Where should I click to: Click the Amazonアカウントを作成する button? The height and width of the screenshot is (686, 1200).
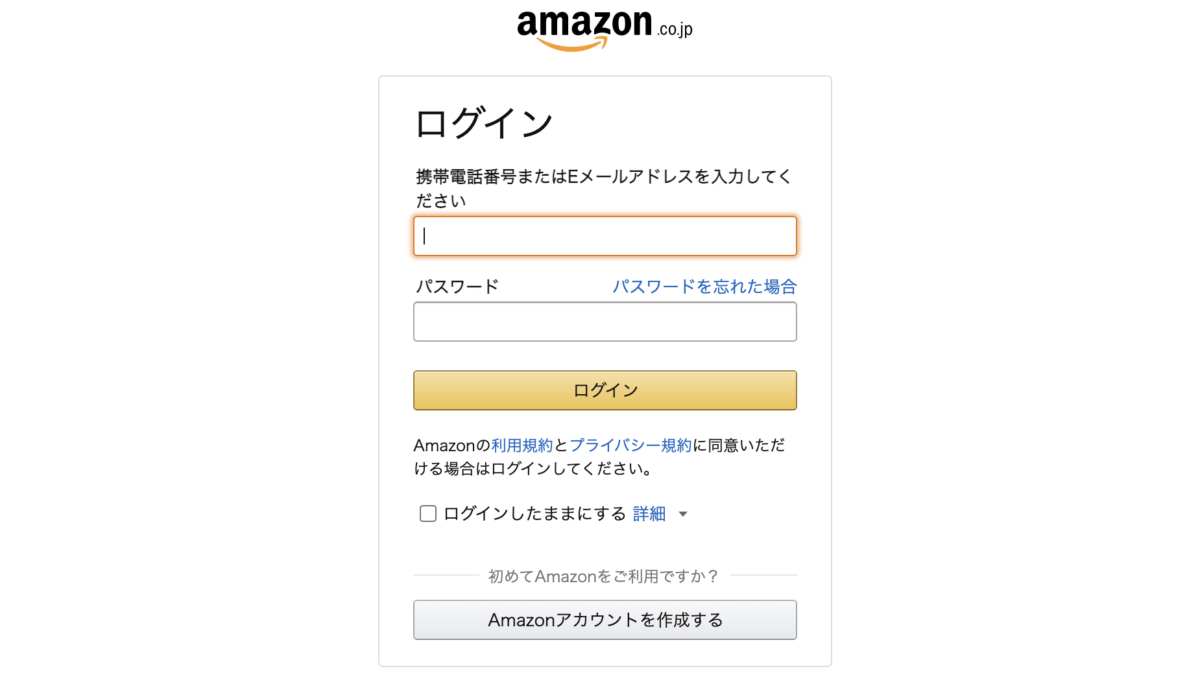pos(605,620)
